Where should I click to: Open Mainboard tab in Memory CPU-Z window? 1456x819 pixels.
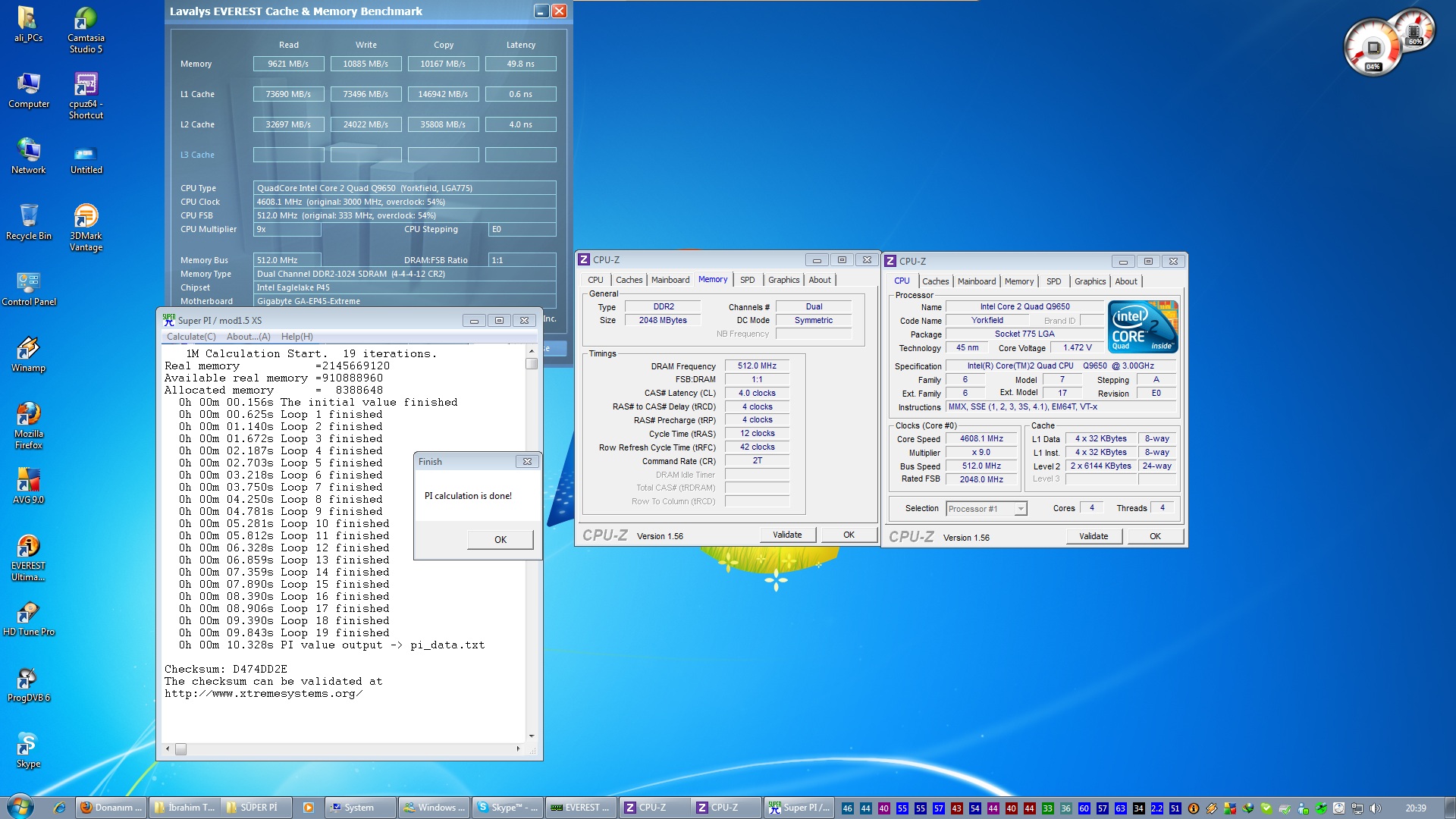pyautogui.click(x=670, y=280)
